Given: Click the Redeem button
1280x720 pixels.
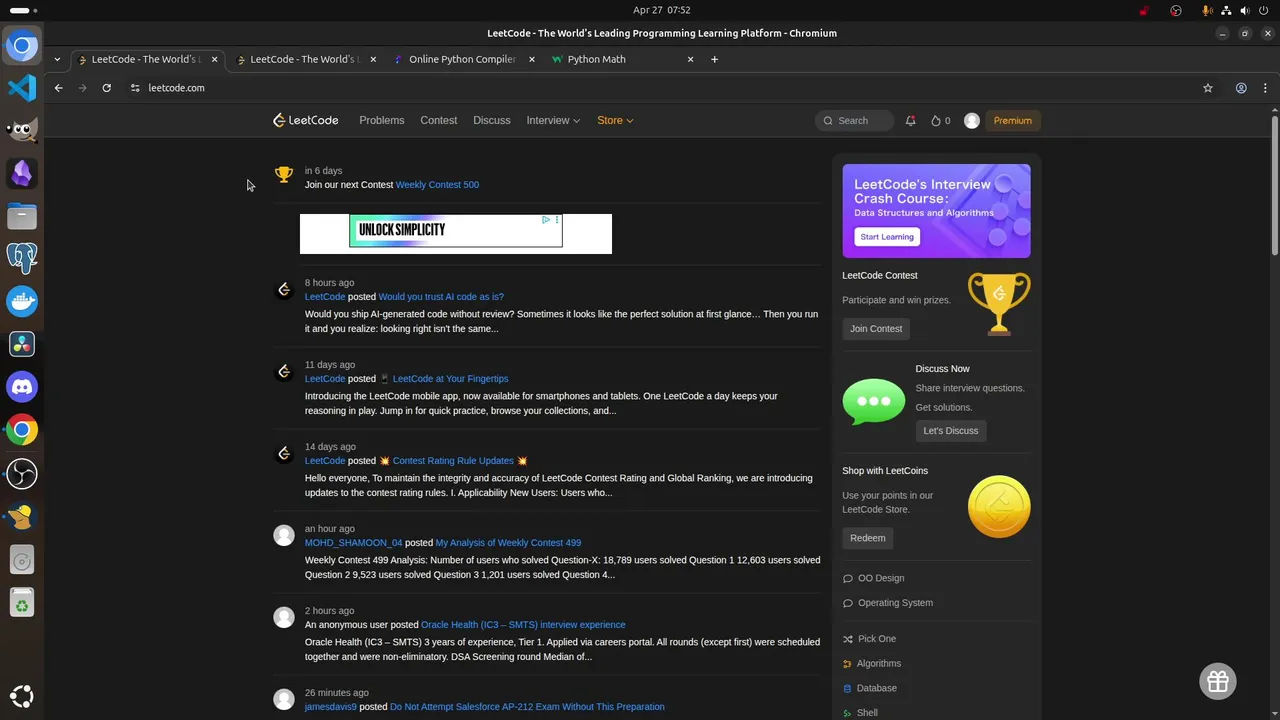Looking at the screenshot, I should (x=867, y=538).
